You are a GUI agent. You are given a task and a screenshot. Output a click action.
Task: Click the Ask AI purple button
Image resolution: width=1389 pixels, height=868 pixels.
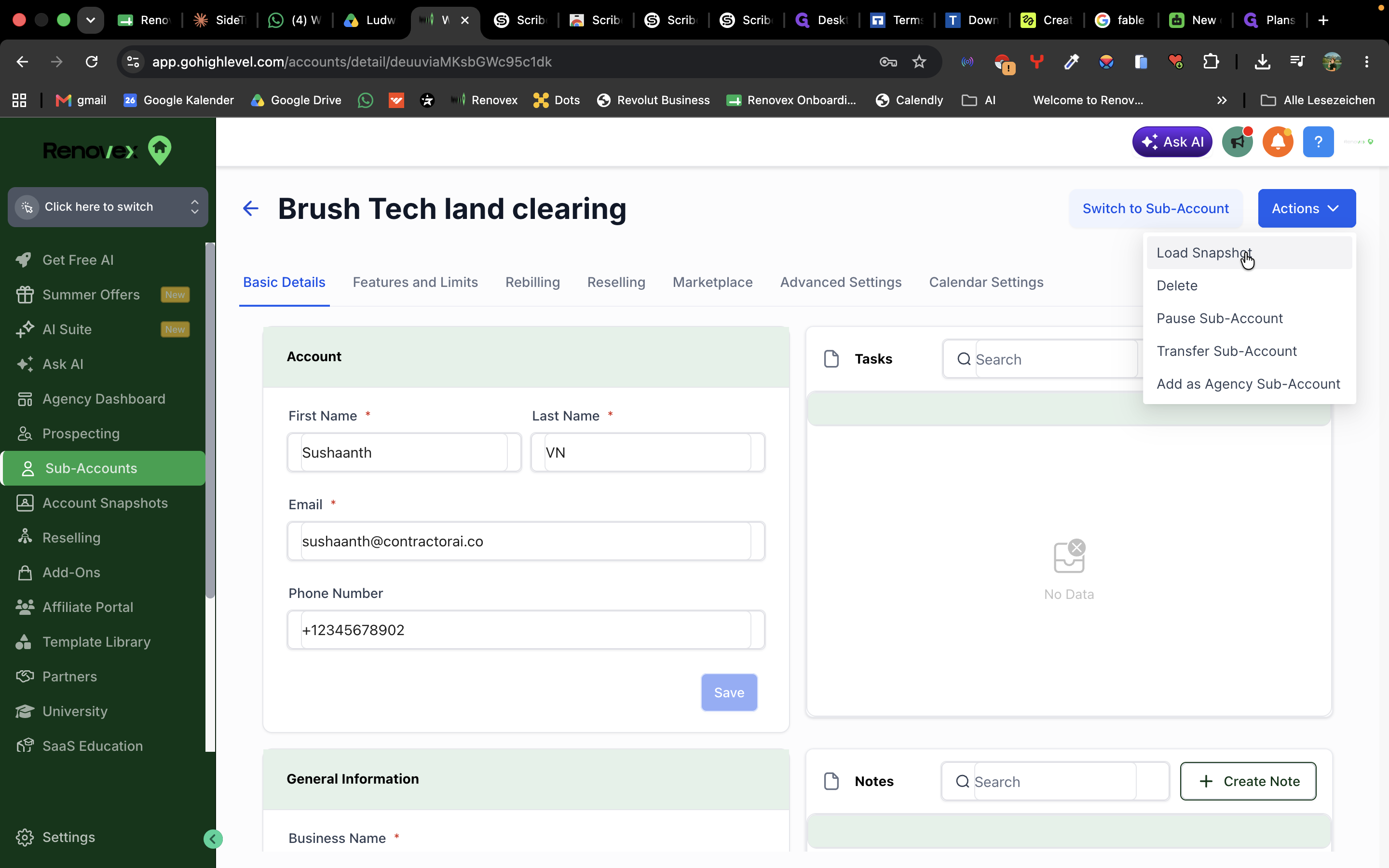pos(1172,142)
